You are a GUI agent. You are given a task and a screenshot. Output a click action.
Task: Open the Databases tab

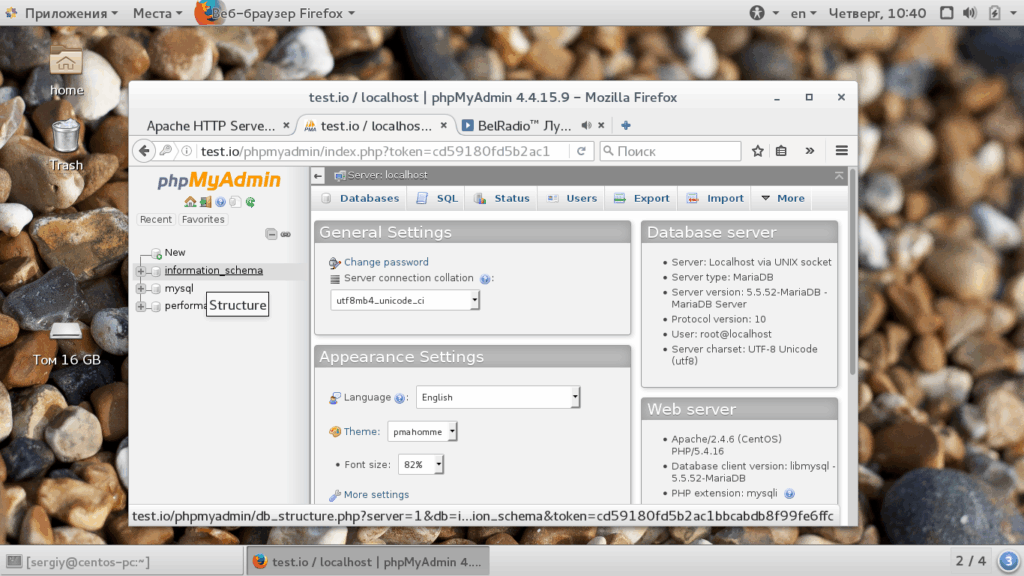(x=360, y=198)
